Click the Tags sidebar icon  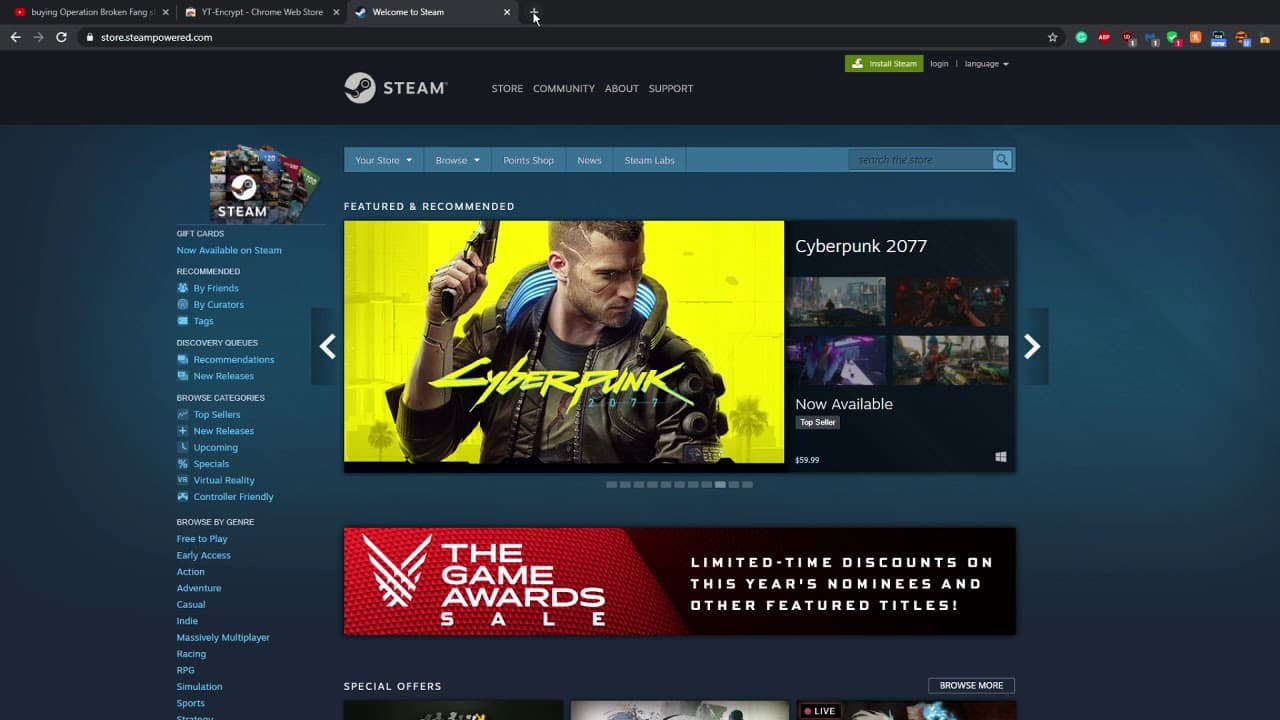coord(182,321)
